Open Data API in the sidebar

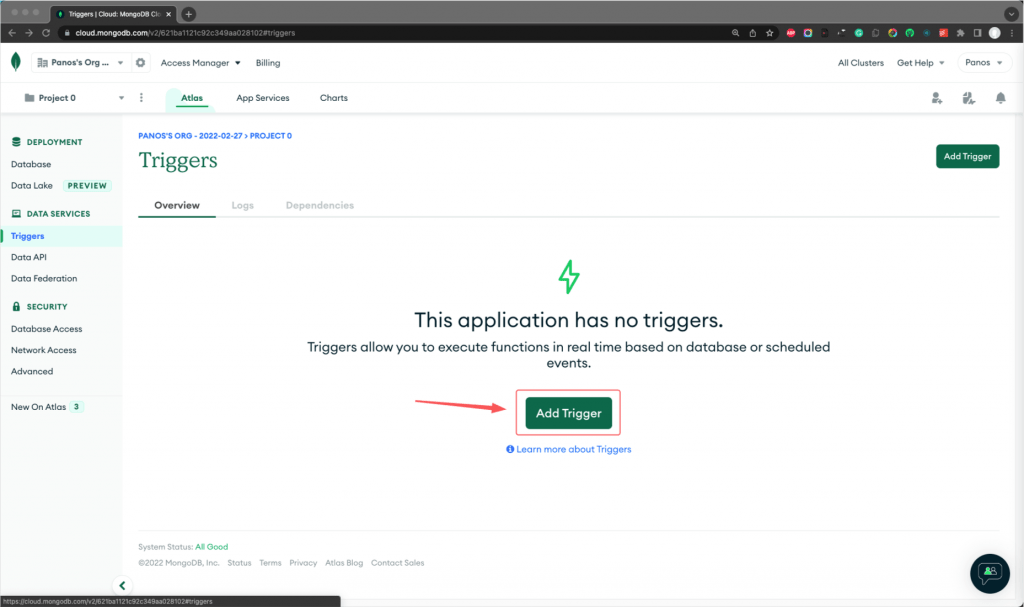point(29,257)
